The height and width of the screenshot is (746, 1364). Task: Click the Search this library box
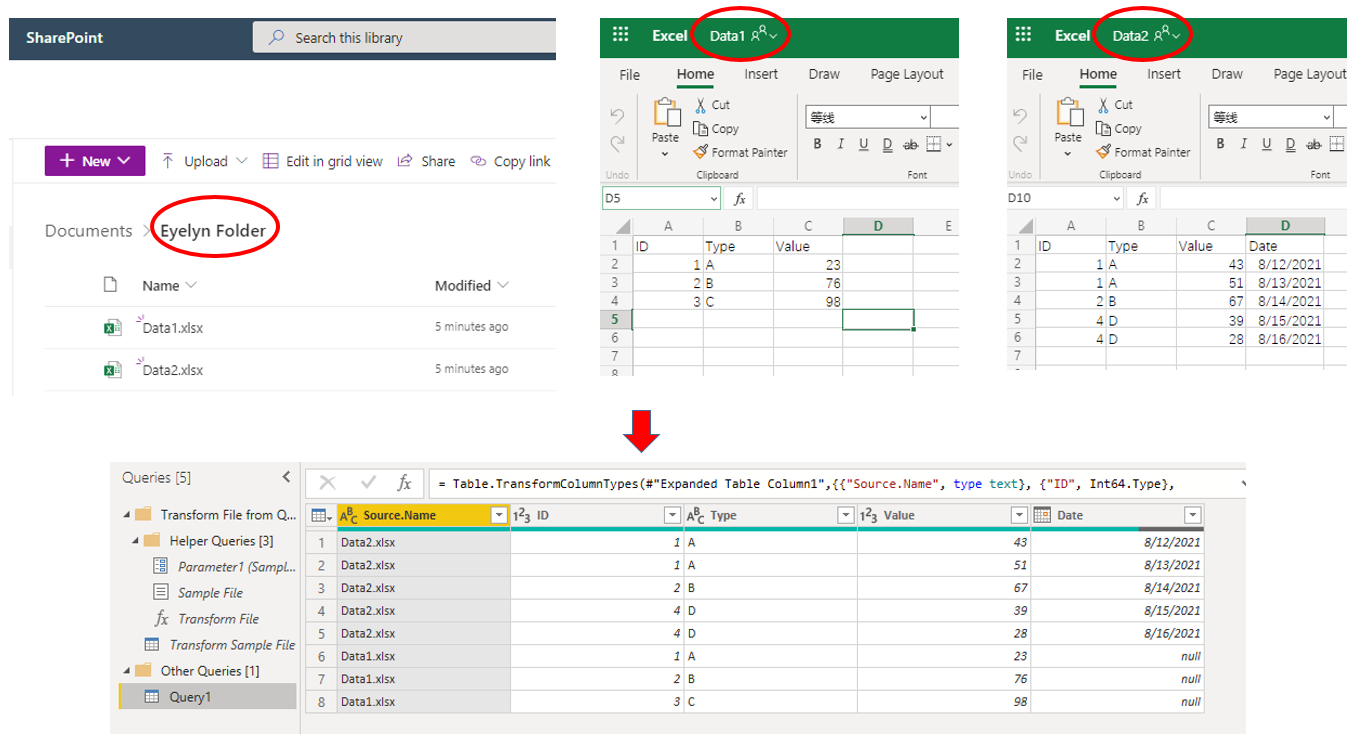404,38
